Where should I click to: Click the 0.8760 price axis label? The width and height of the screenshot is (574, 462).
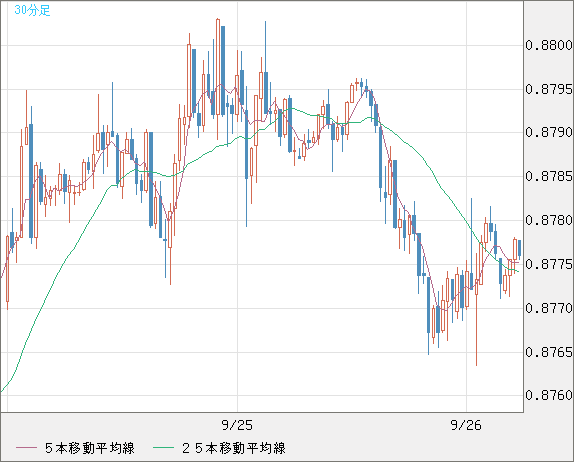pyautogui.click(x=549, y=395)
